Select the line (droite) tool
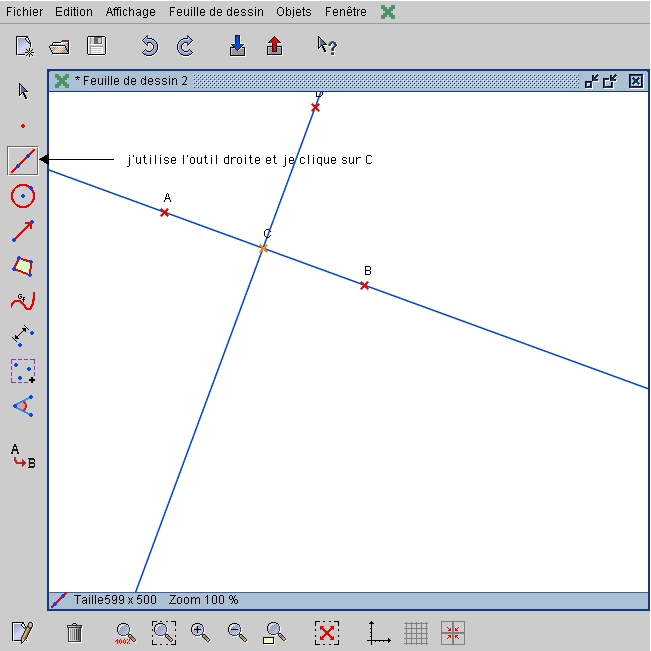Image resolution: width=651 pixels, height=651 pixels. pyautogui.click(x=23, y=160)
